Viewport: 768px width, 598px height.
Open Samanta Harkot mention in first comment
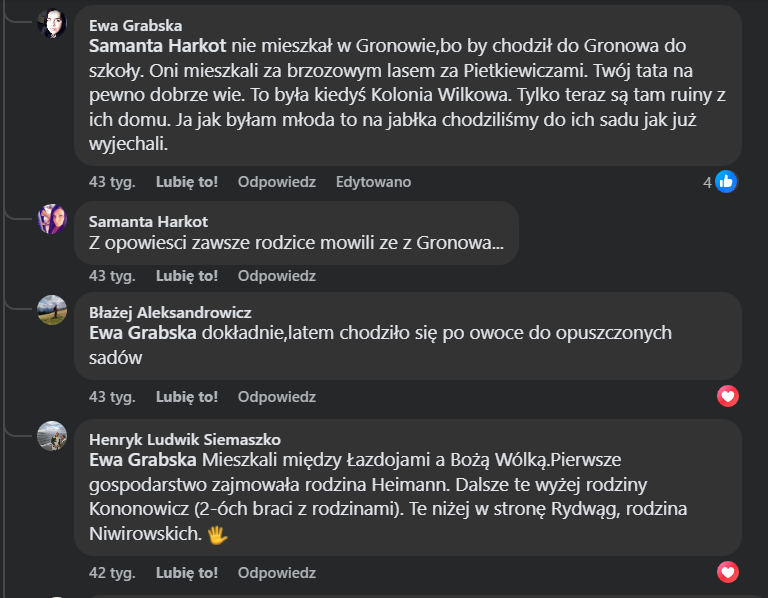pos(158,46)
